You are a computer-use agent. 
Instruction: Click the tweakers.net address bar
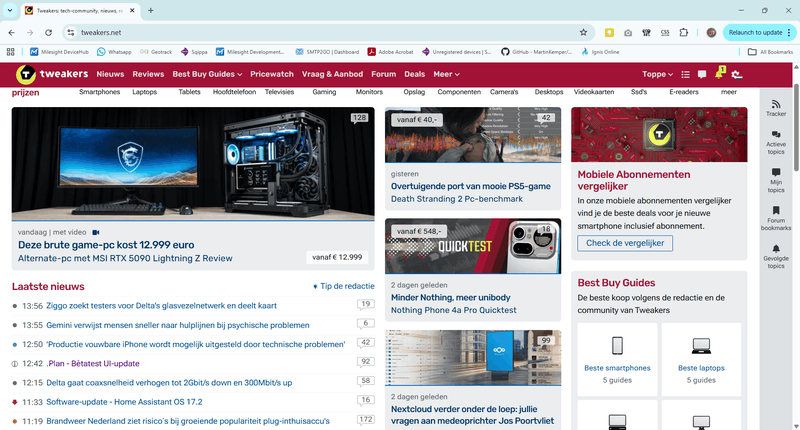click(x=327, y=32)
